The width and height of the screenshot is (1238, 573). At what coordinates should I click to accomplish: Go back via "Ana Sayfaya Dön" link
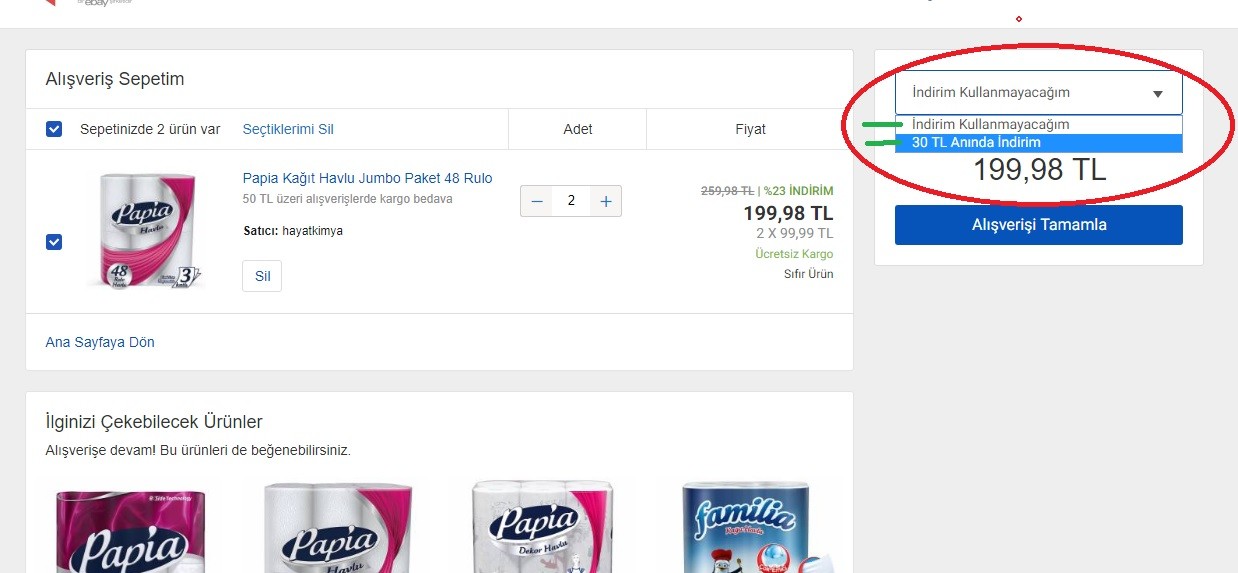pos(100,342)
